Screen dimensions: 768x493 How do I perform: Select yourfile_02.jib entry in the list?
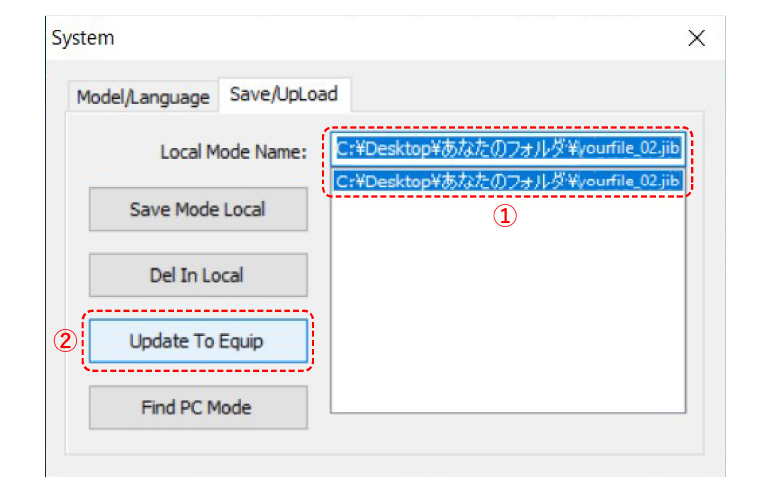[x=508, y=181]
